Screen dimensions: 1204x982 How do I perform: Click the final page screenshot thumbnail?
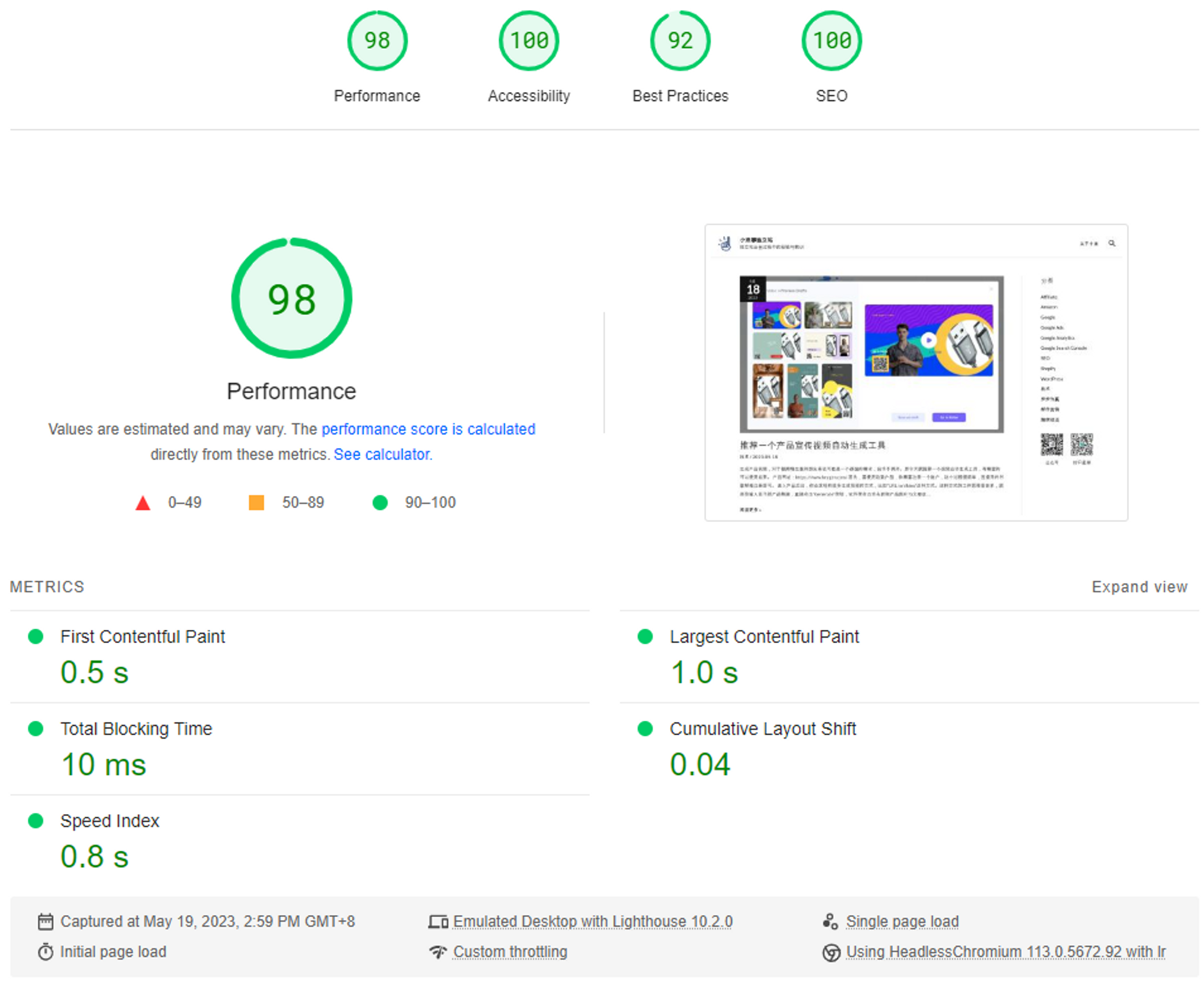pos(916,372)
